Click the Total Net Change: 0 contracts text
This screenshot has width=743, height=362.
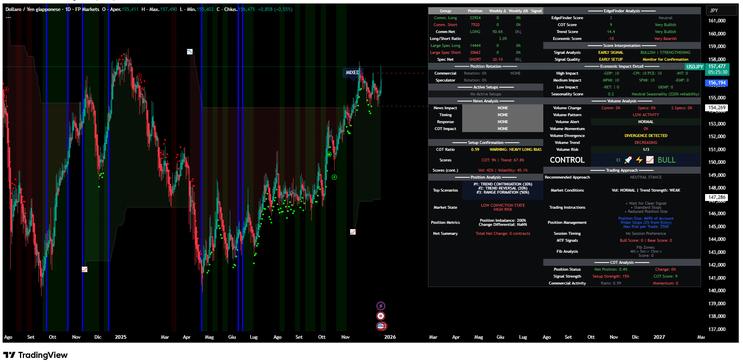pos(503,234)
